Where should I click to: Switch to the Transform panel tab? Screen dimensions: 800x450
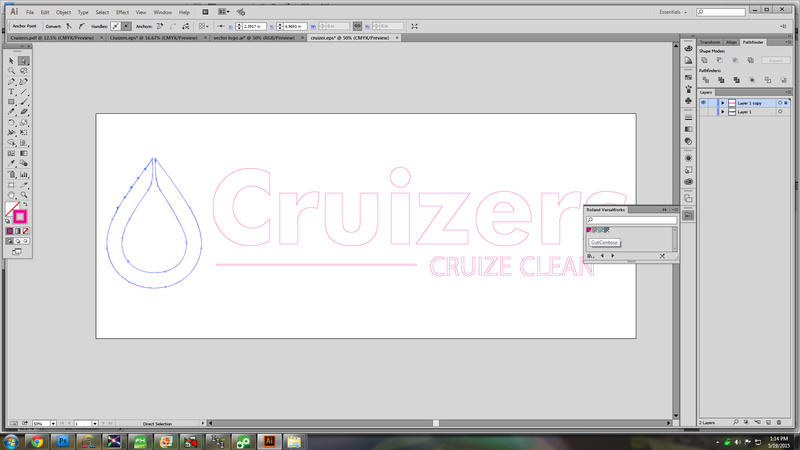[x=710, y=42]
